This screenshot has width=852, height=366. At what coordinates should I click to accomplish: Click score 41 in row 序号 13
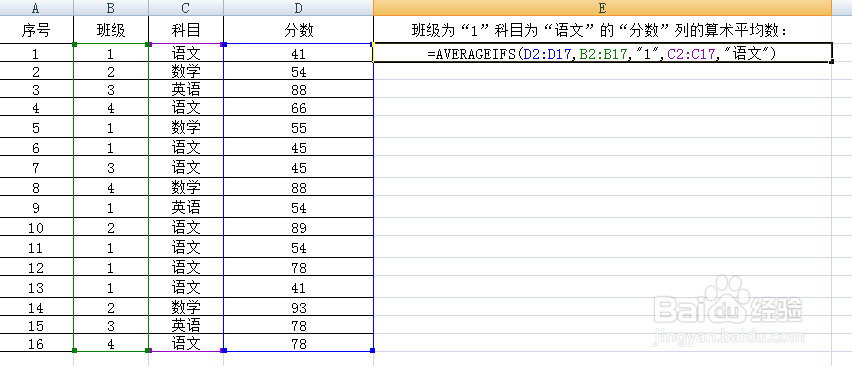point(298,288)
